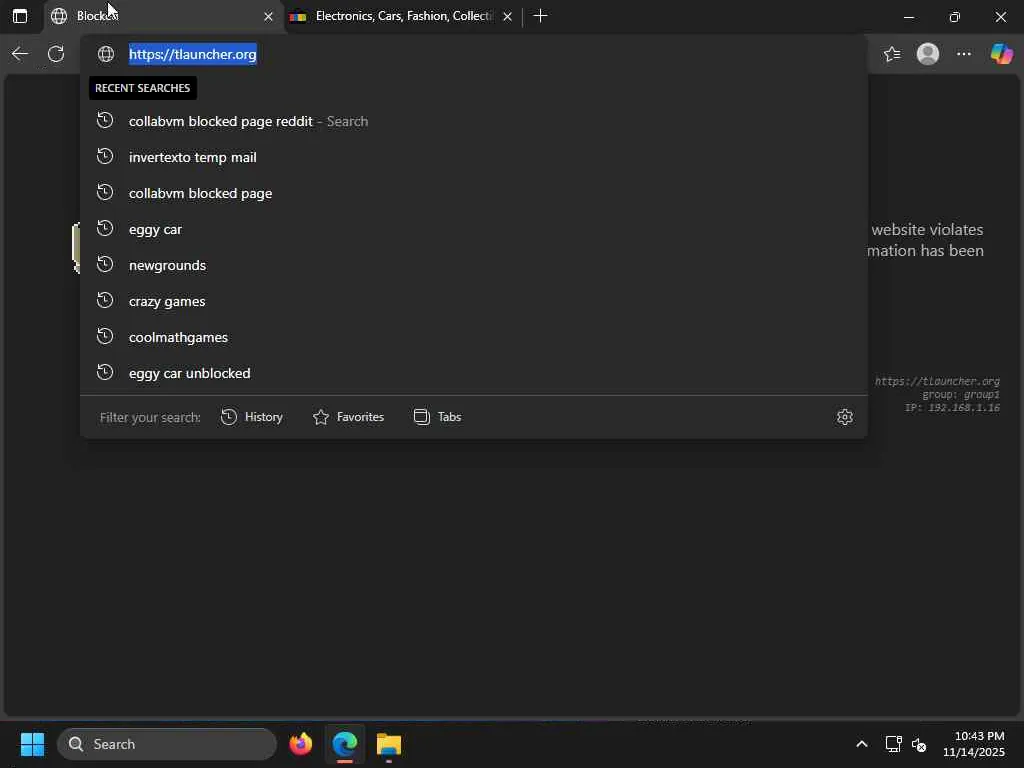Click the 'https://tlauncher.org' blocked page text

pos(937,381)
